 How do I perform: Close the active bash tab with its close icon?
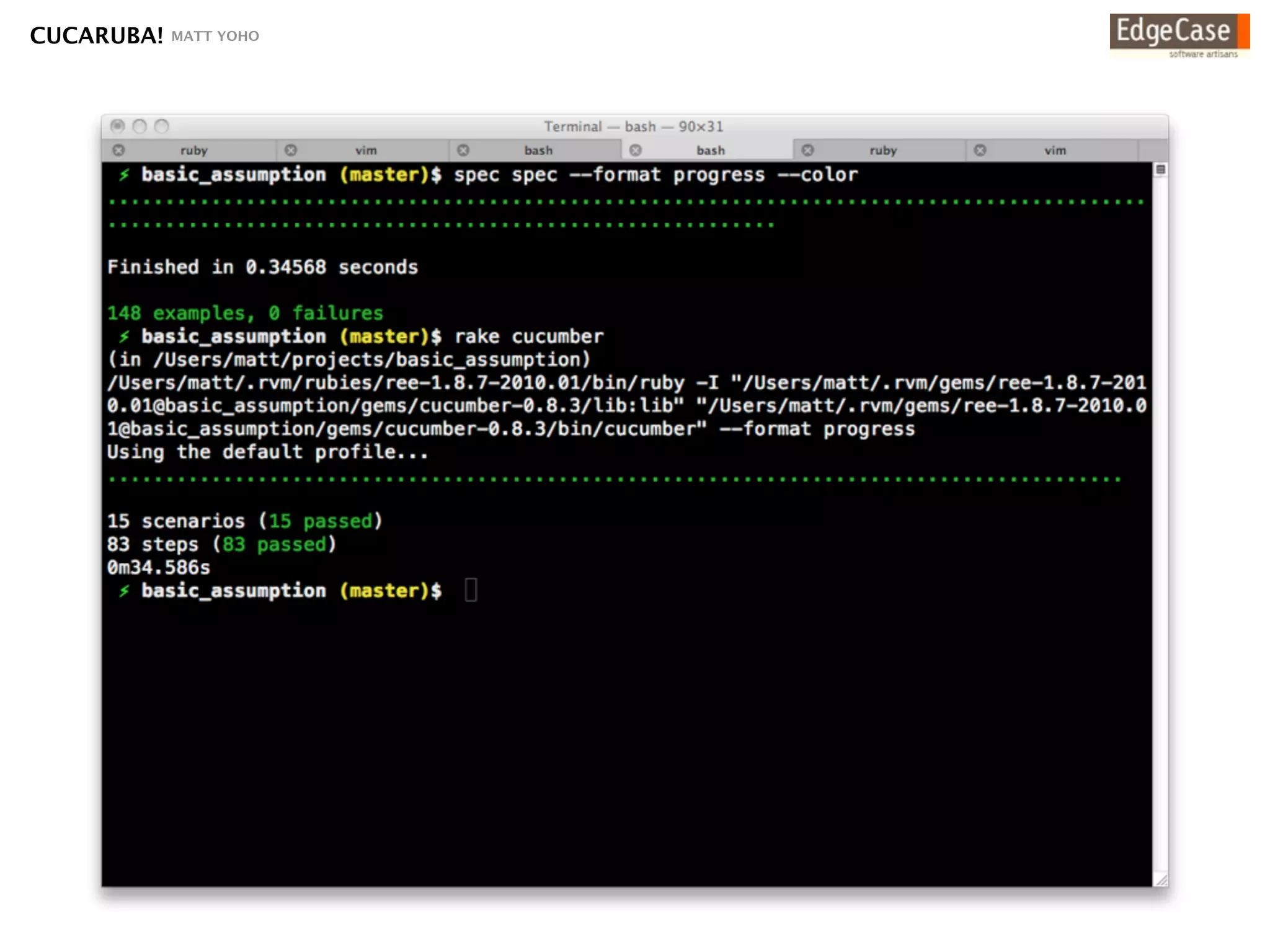[x=636, y=151]
